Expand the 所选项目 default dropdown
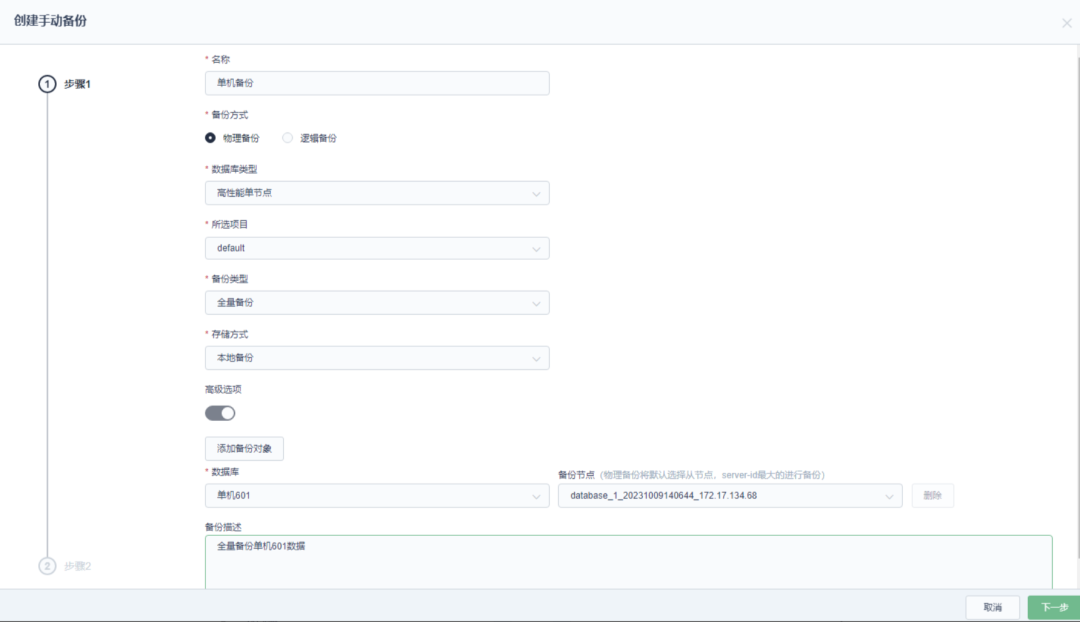 coord(377,248)
